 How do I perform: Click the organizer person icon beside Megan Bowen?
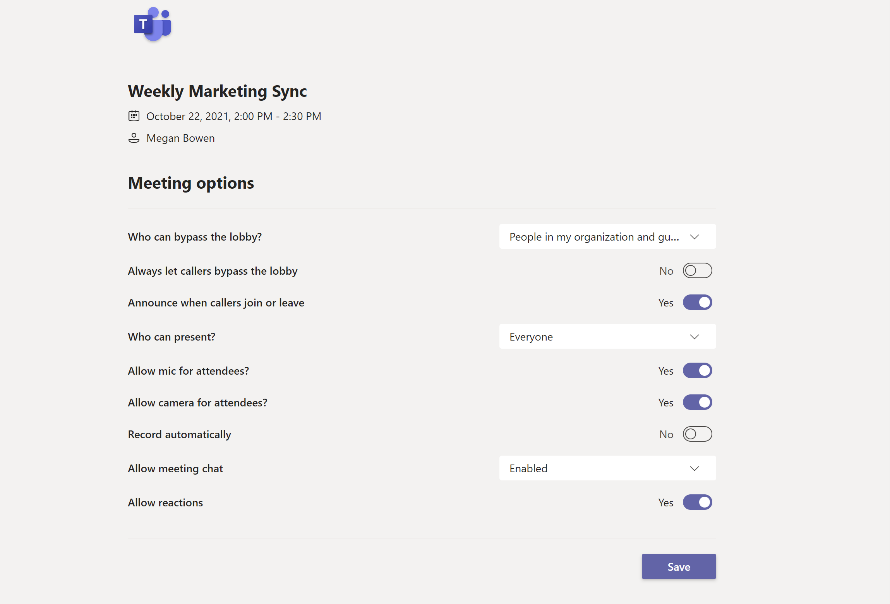click(x=134, y=138)
